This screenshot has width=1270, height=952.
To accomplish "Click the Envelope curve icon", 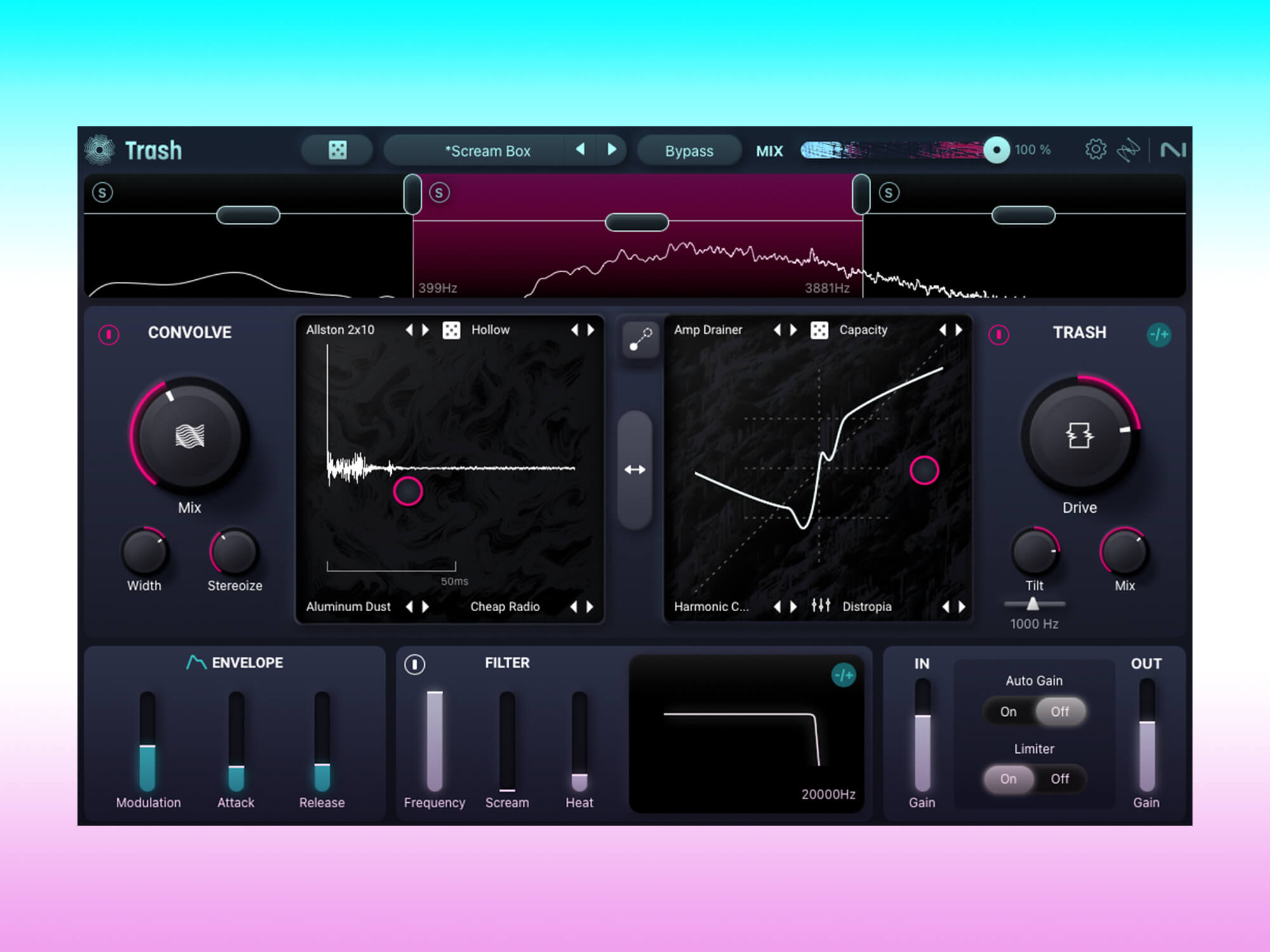I will click(196, 663).
